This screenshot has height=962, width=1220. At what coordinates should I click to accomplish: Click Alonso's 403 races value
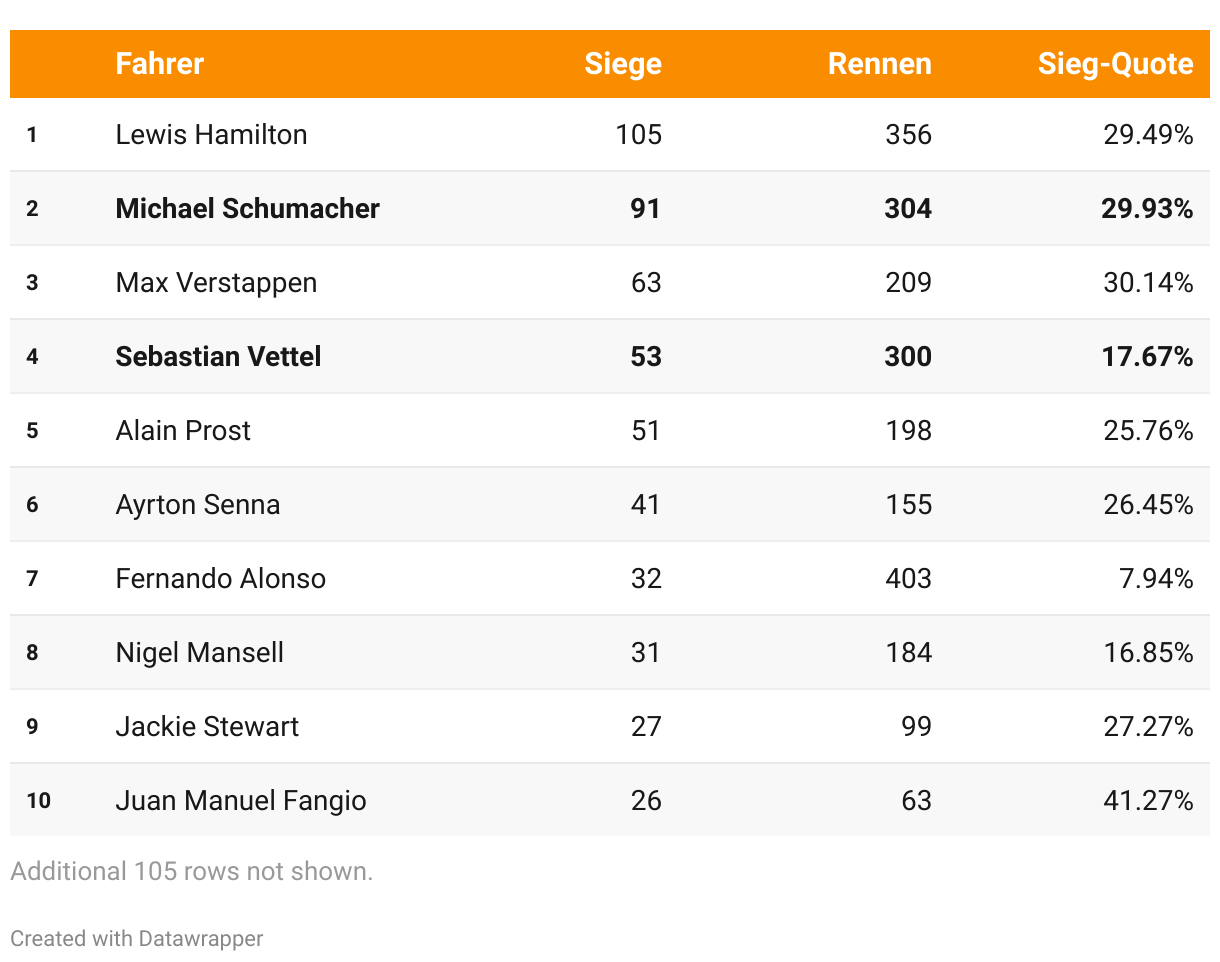pyautogui.click(x=908, y=579)
